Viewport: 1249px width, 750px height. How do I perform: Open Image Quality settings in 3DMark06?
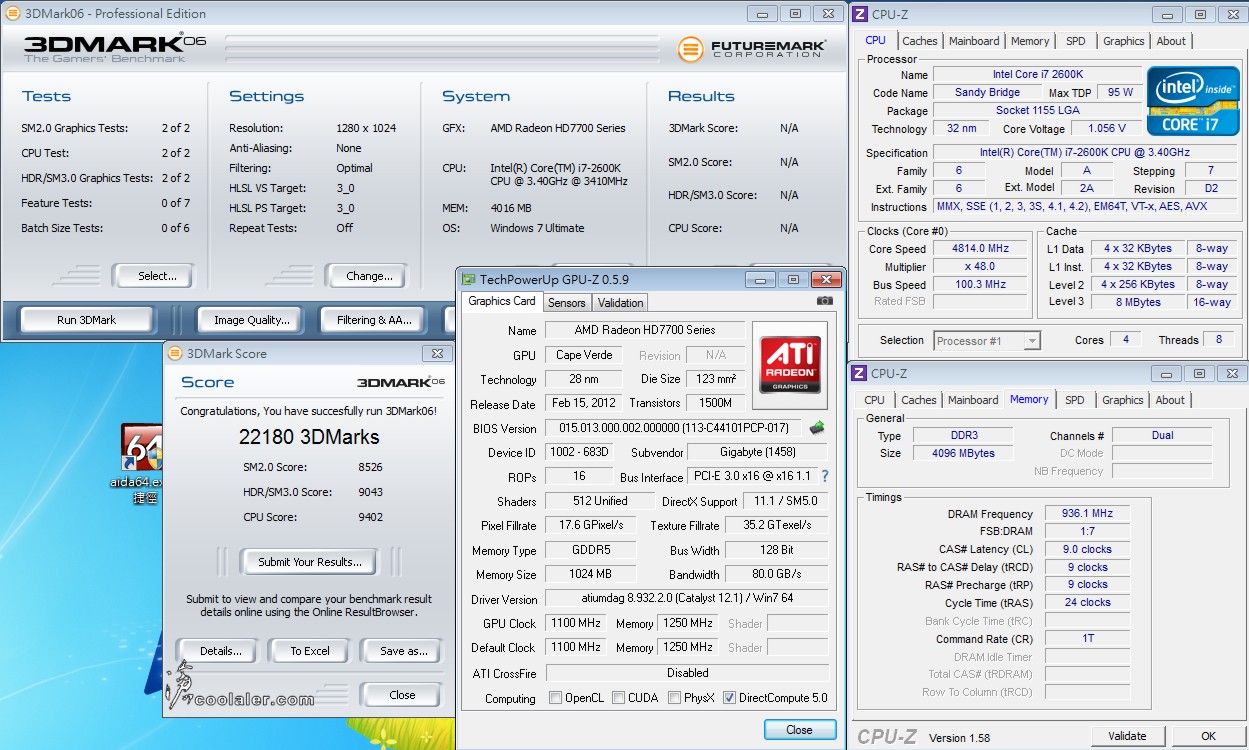252,320
